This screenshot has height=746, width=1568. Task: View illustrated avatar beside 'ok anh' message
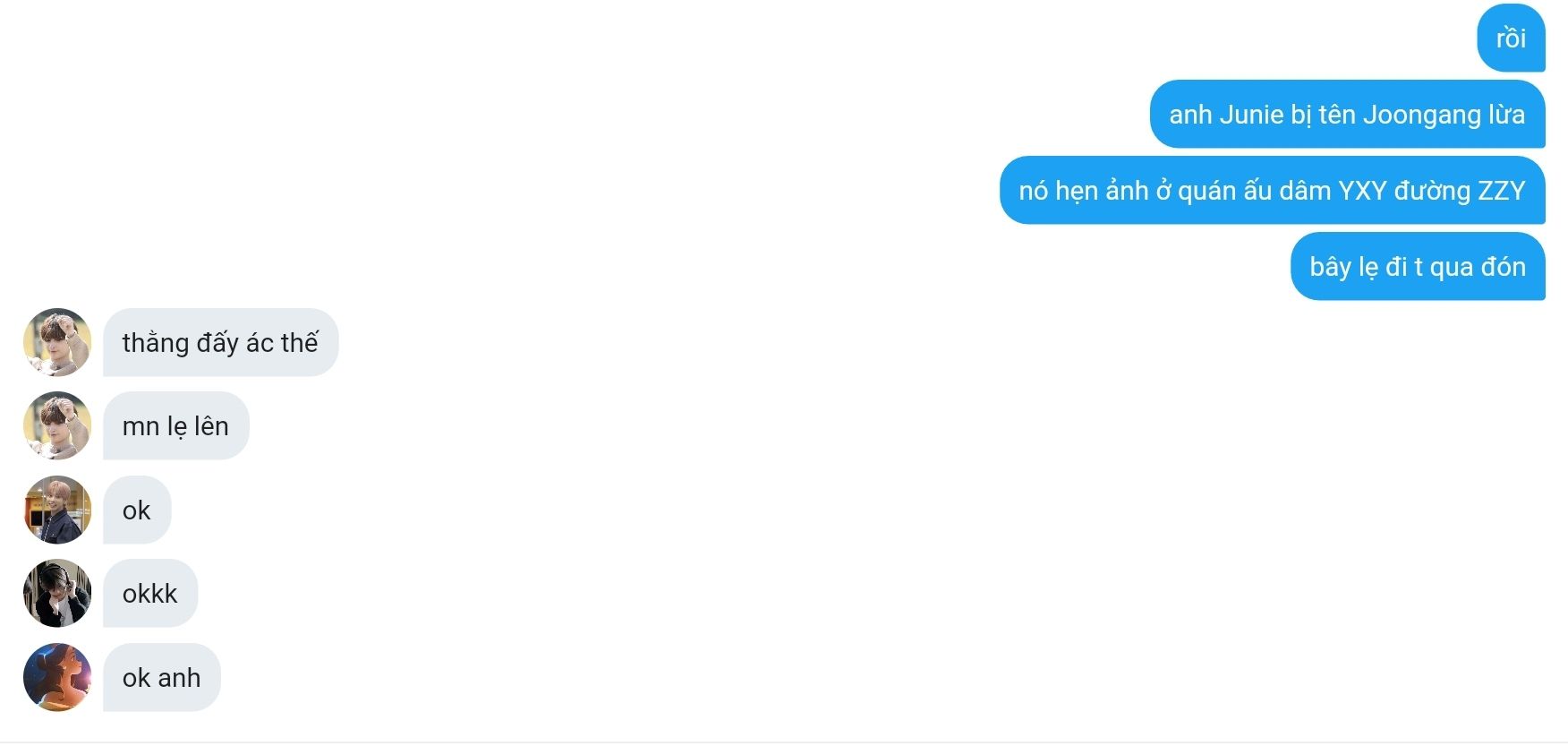tap(57, 677)
